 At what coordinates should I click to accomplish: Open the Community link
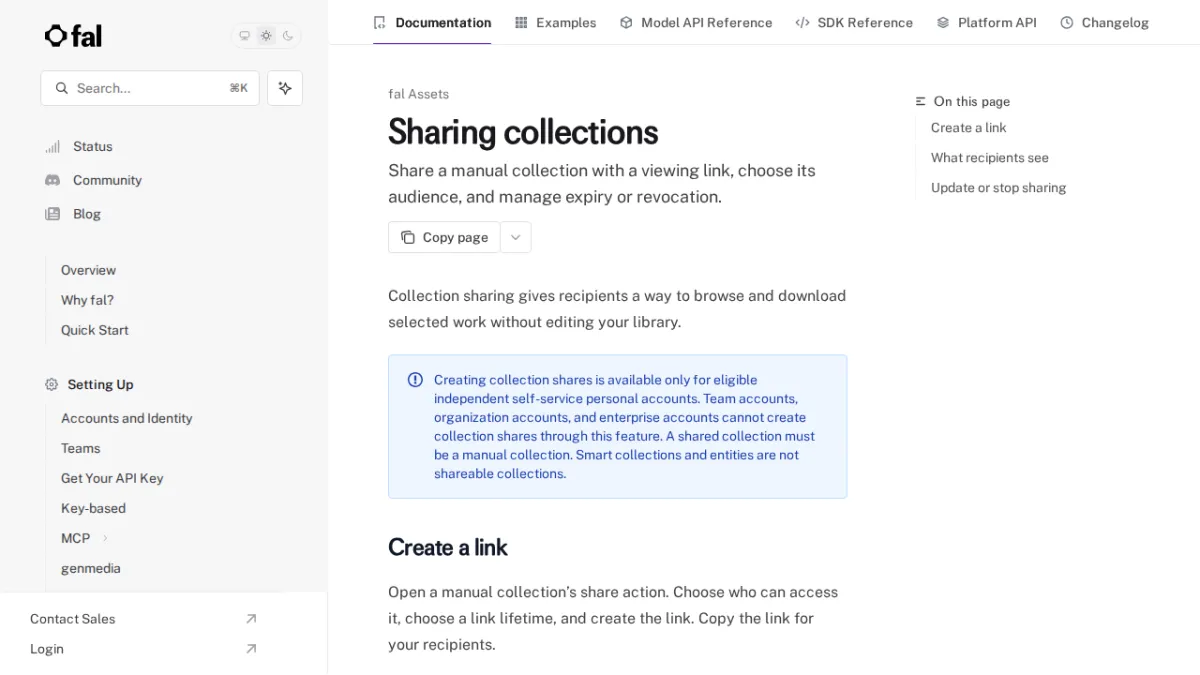pos(107,180)
